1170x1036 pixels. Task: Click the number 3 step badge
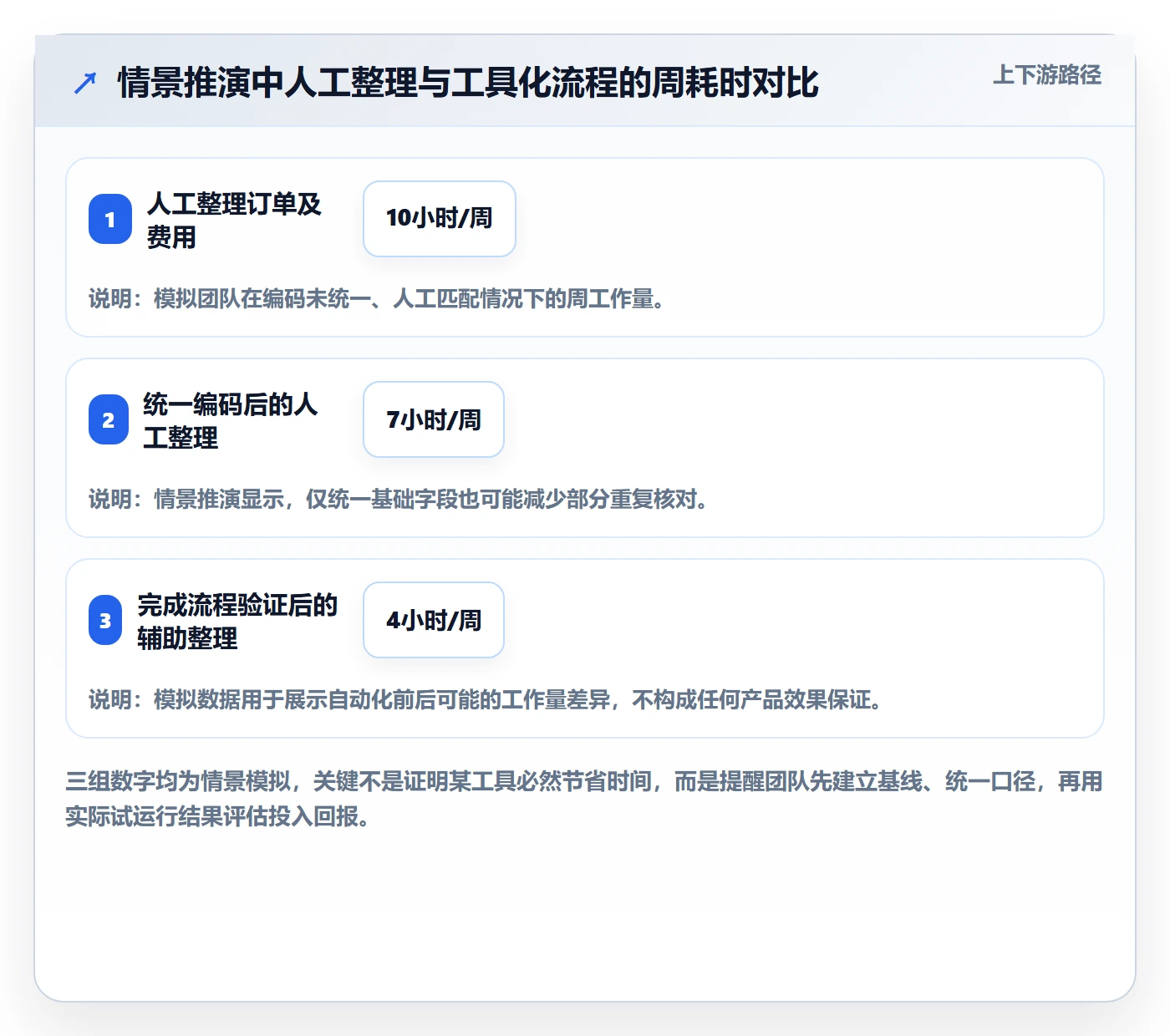(105, 620)
